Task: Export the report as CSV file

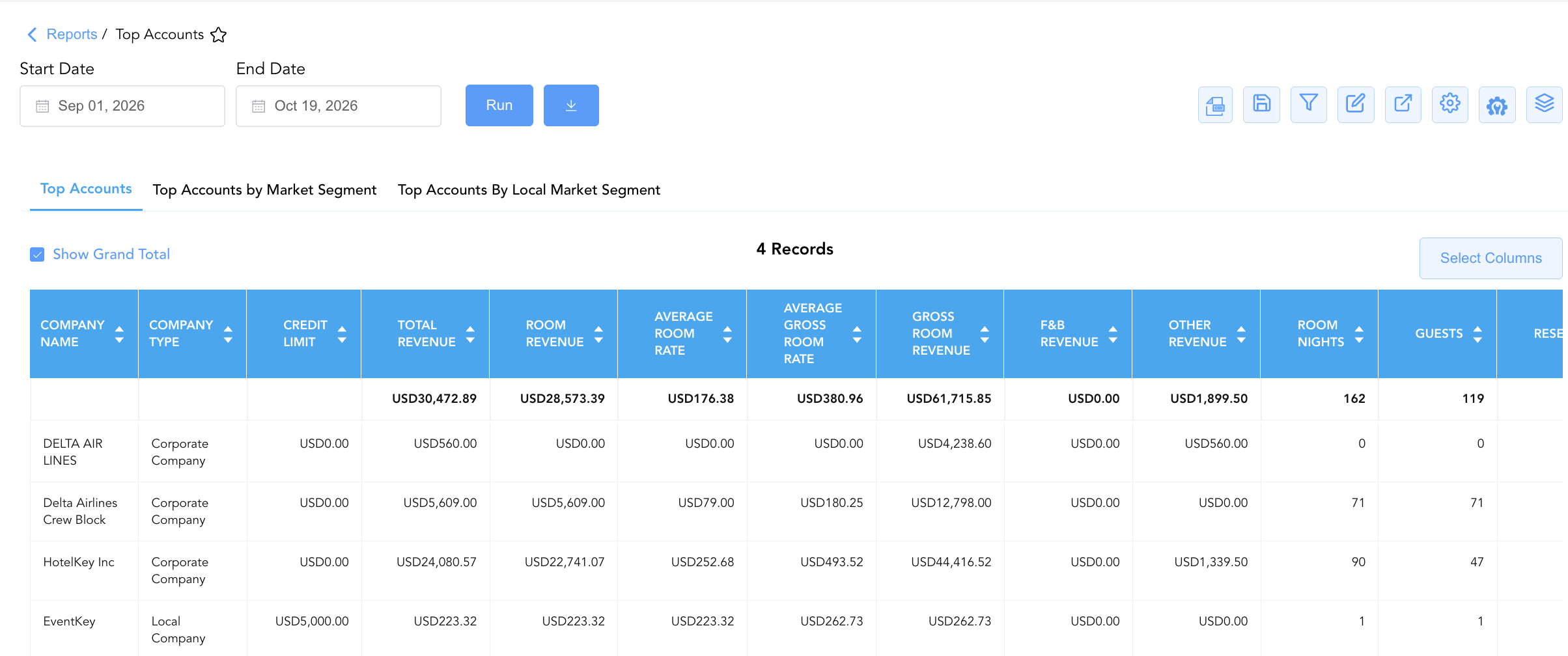Action: [1215, 105]
